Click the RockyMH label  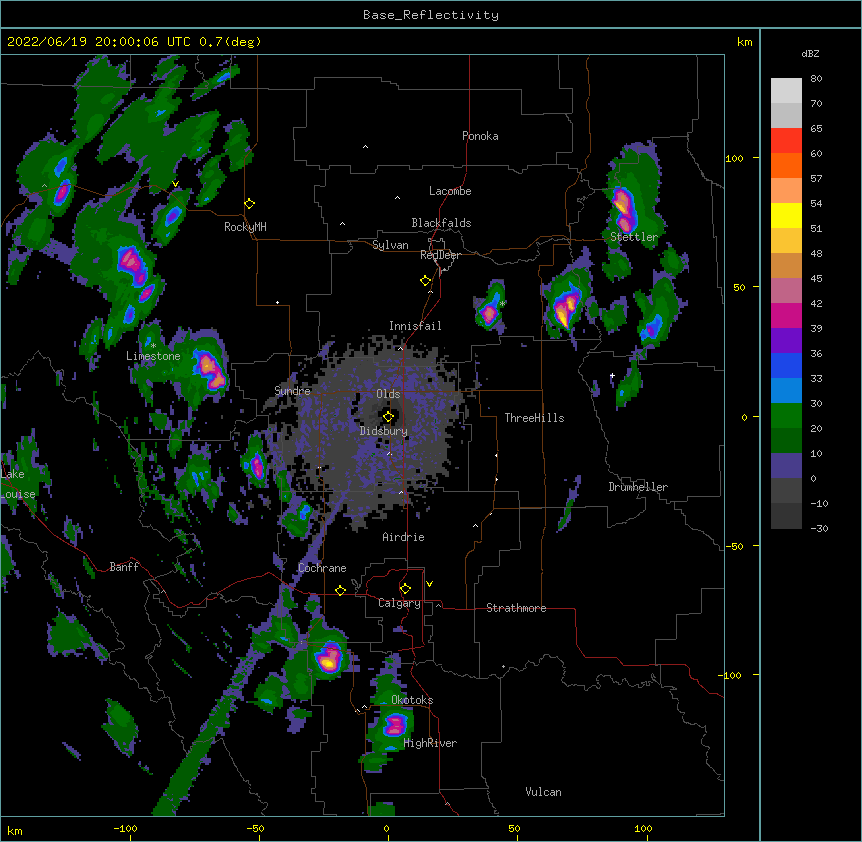pos(245,227)
